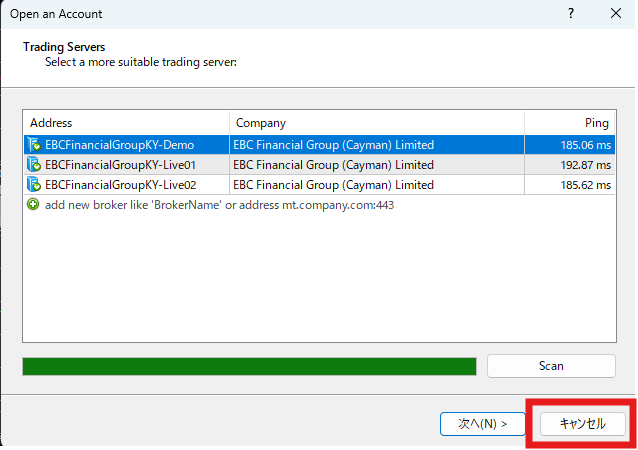Sort servers by Address column header
638x450 pixels.
pos(126,123)
